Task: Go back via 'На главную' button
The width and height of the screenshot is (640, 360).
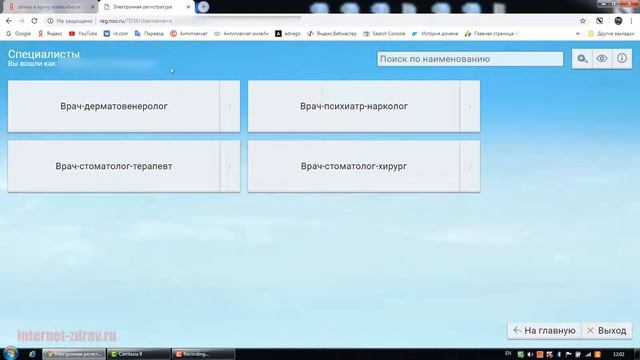Action: click(545, 331)
